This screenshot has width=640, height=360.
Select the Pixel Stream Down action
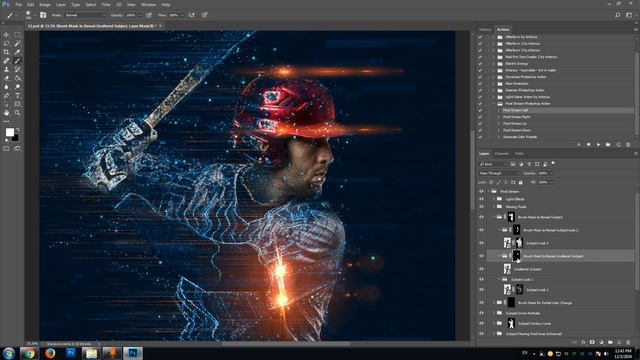tap(517, 130)
